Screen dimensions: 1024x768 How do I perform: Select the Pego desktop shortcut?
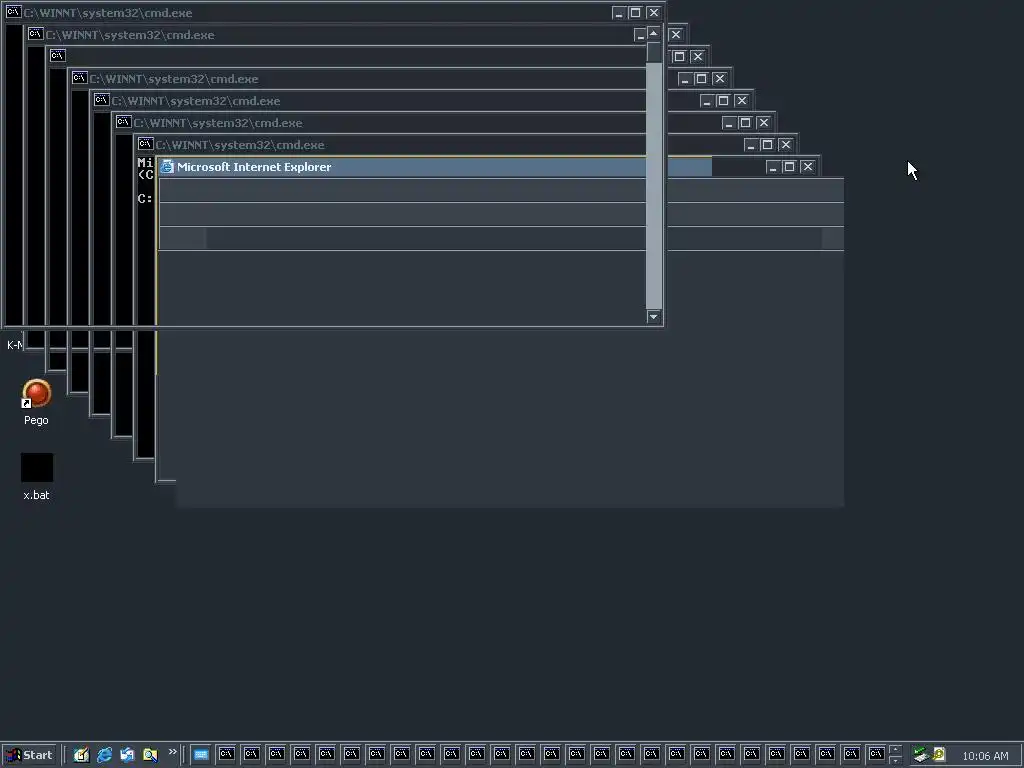coord(36,402)
